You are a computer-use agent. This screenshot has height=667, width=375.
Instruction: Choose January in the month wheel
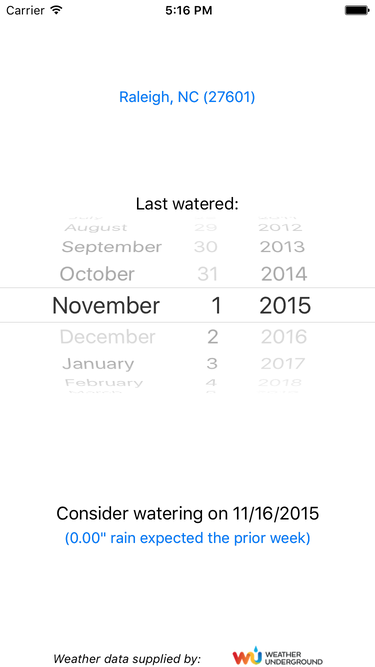pyautogui.click(x=98, y=364)
